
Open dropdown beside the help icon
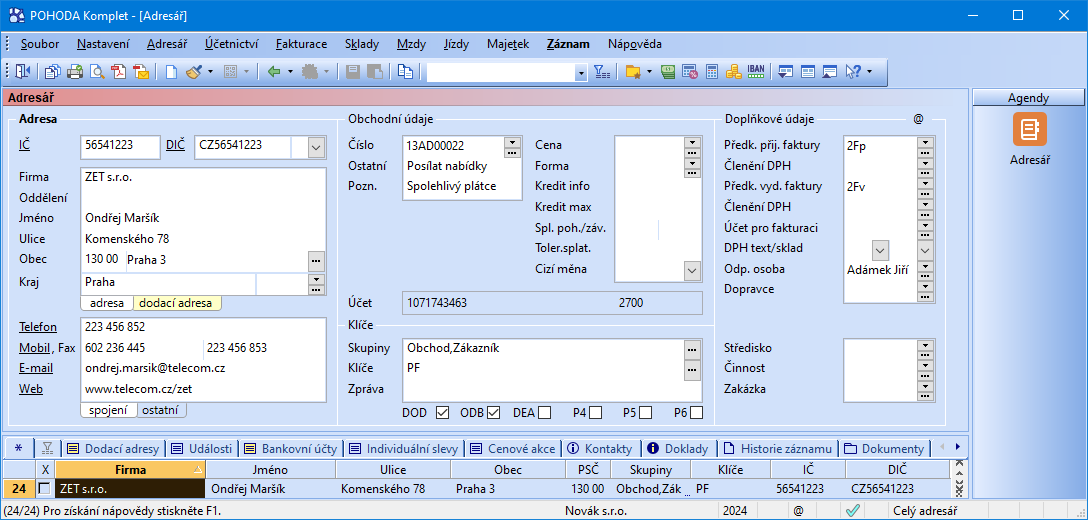[x=869, y=71]
